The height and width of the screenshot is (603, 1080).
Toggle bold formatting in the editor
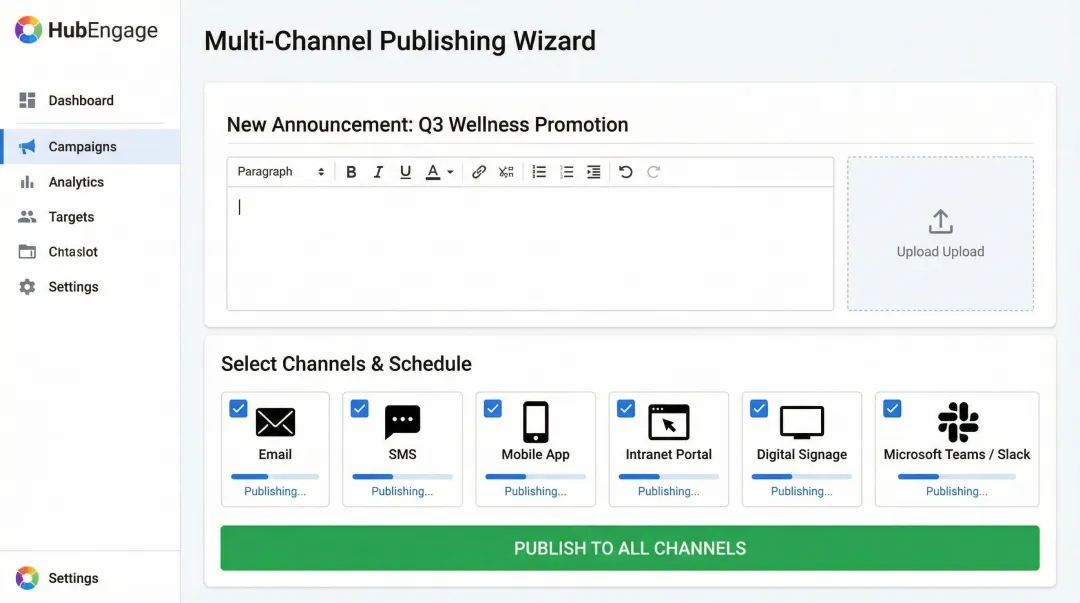click(351, 171)
